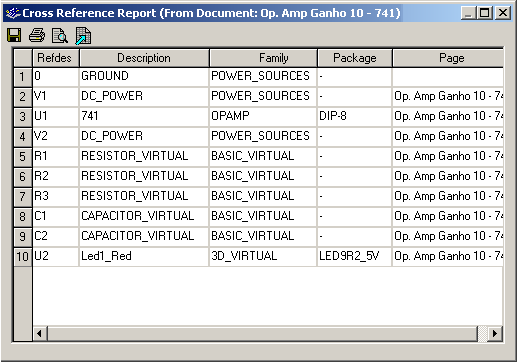Screen dimensions: 517x364
Task: Select RESISTOR_VIRTUAL in the R1 row
Action: tap(144, 157)
